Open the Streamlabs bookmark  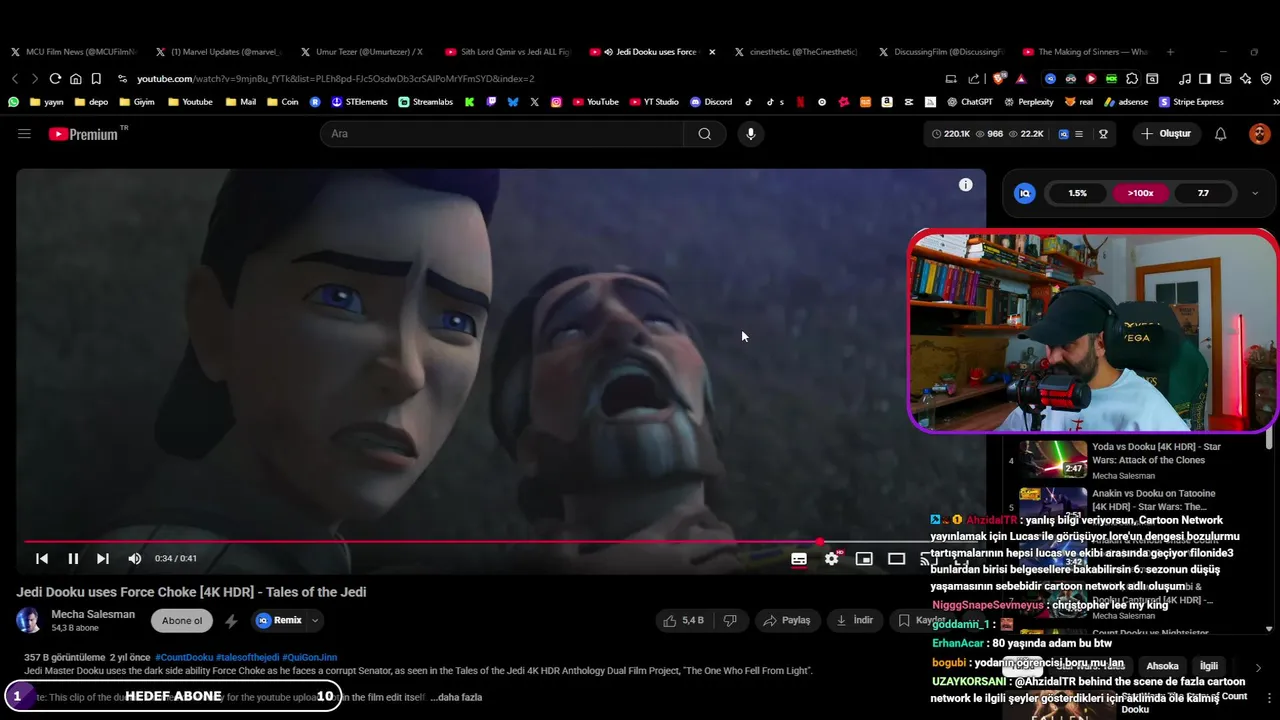425,102
